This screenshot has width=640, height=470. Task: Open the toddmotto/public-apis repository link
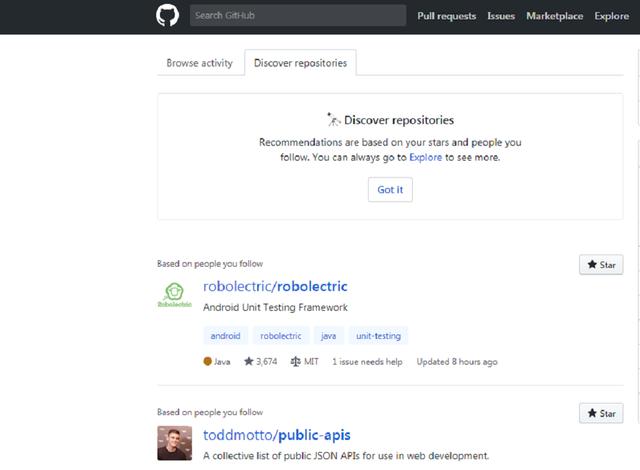pos(276,435)
